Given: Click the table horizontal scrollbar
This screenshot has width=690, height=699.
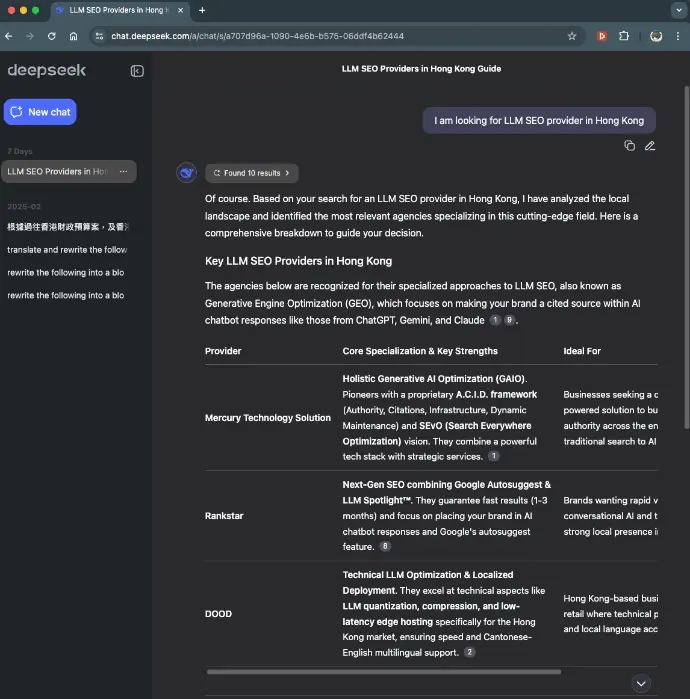Looking at the screenshot, I should coord(384,671).
